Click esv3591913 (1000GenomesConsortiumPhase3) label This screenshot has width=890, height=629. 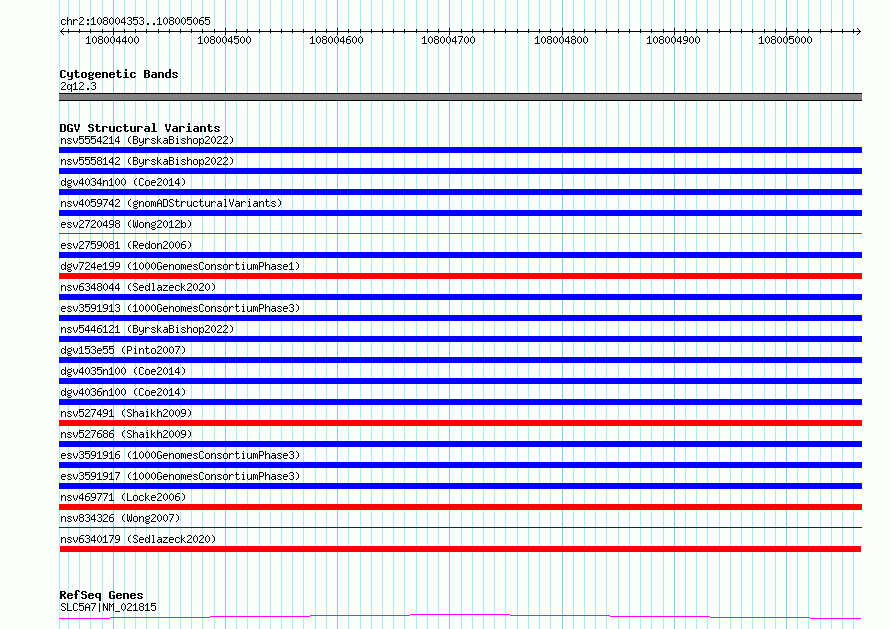(180, 308)
